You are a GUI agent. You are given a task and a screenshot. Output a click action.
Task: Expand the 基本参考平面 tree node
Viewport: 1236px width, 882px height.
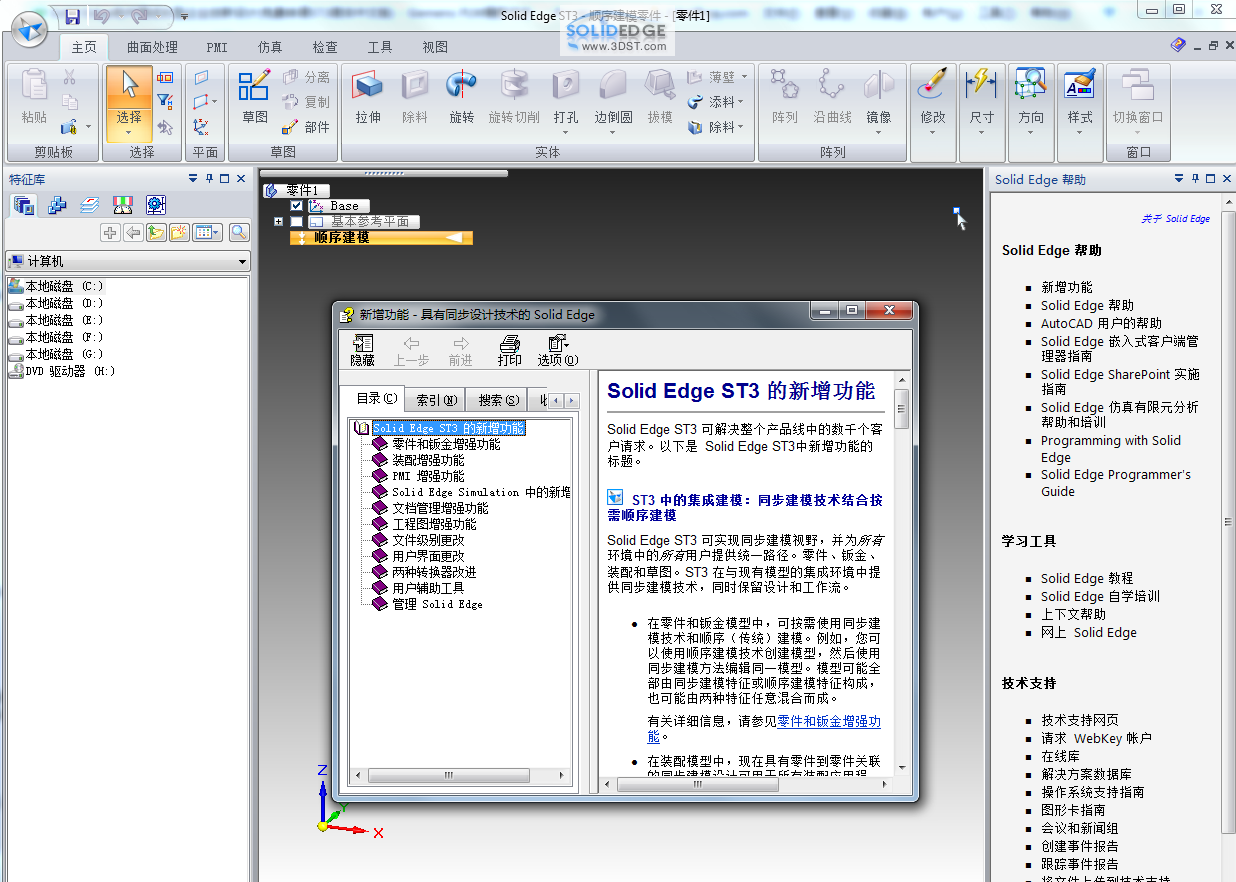[x=278, y=222]
